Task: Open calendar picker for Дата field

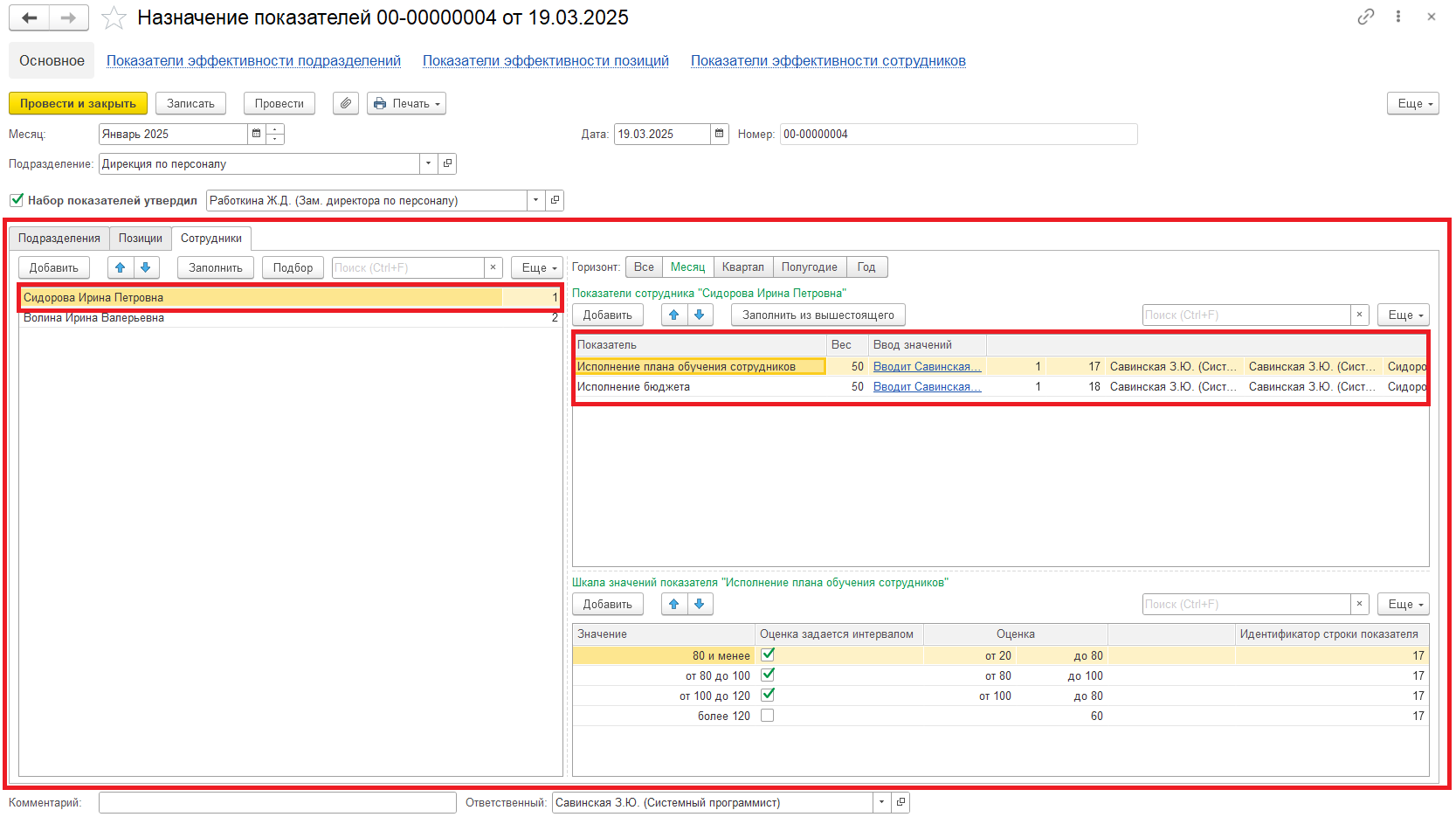Action: pyautogui.click(x=719, y=134)
